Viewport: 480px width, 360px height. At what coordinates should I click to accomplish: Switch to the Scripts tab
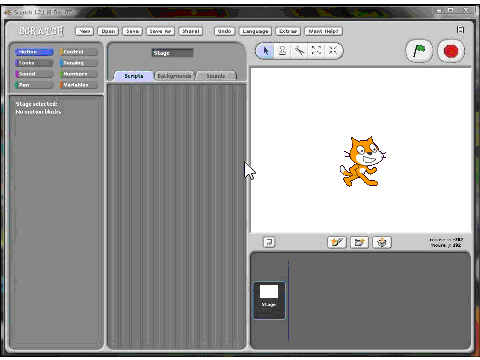coord(134,76)
